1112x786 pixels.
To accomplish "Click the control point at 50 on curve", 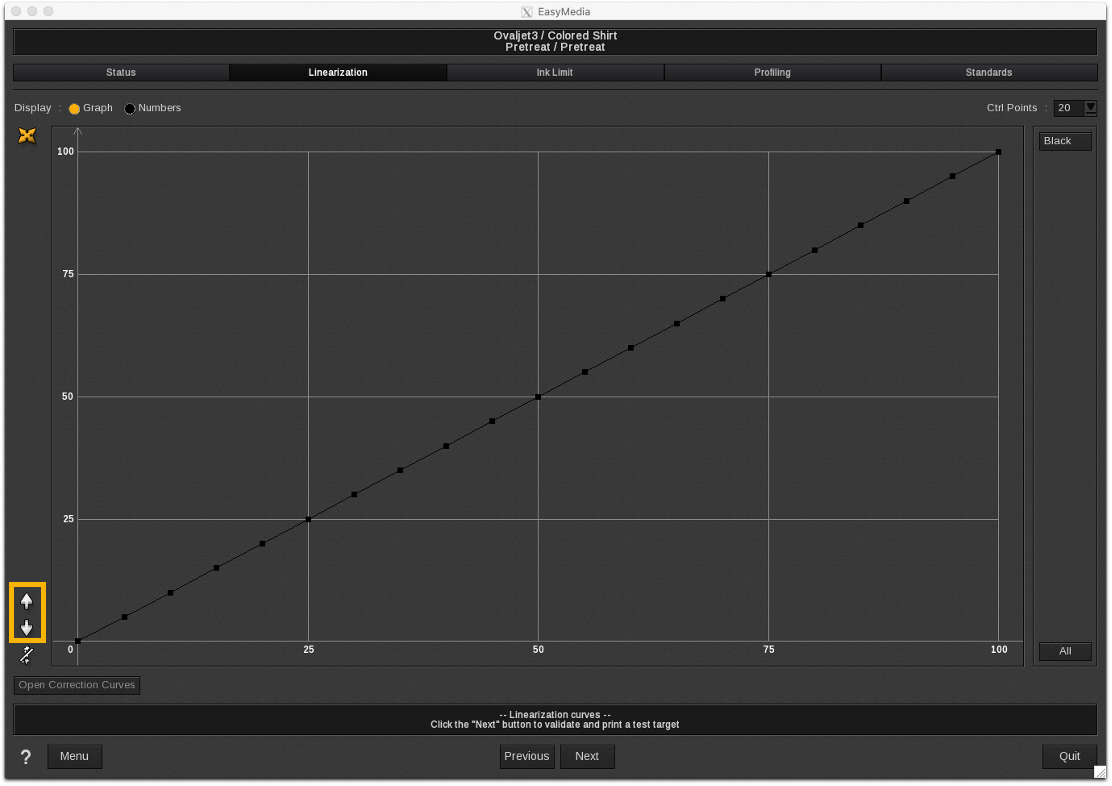I will 538,397.
